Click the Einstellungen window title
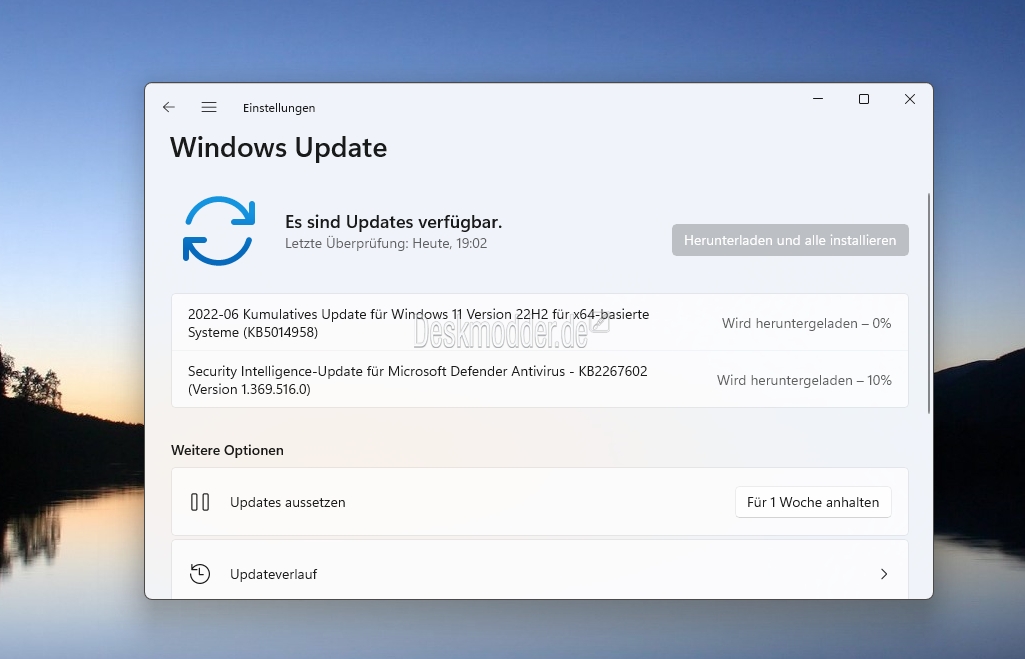This screenshot has height=659, width=1025. pyautogui.click(x=279, y=108)
